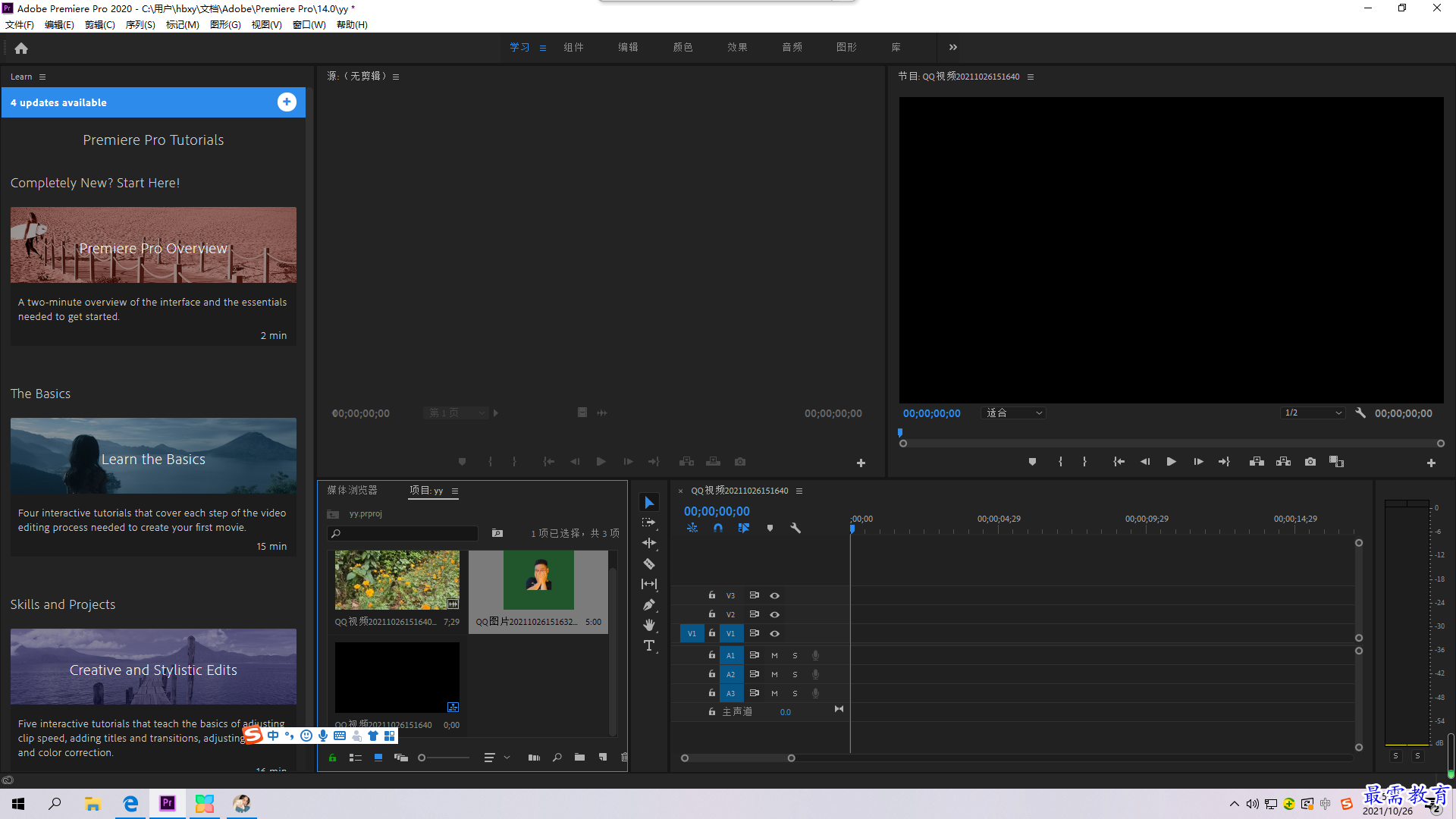Open timeline display settings wrench
The image size is (1456, 819).
tap(795, 528)
